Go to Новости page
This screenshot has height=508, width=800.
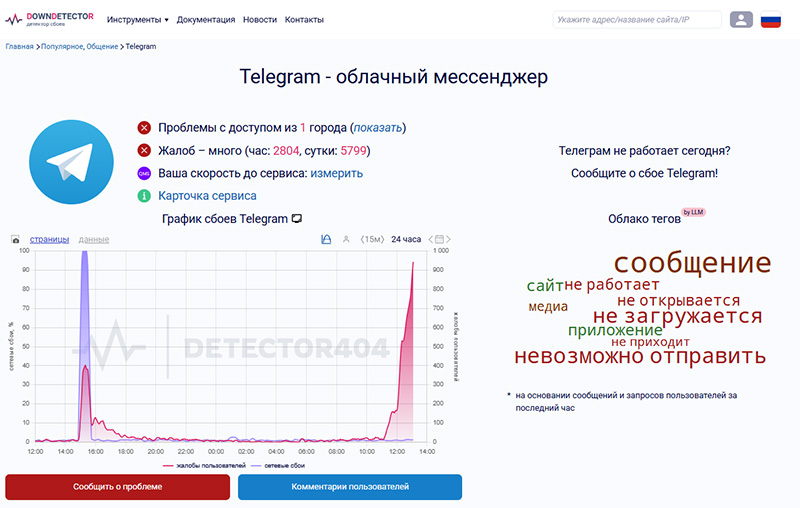[x=260, y=20]
